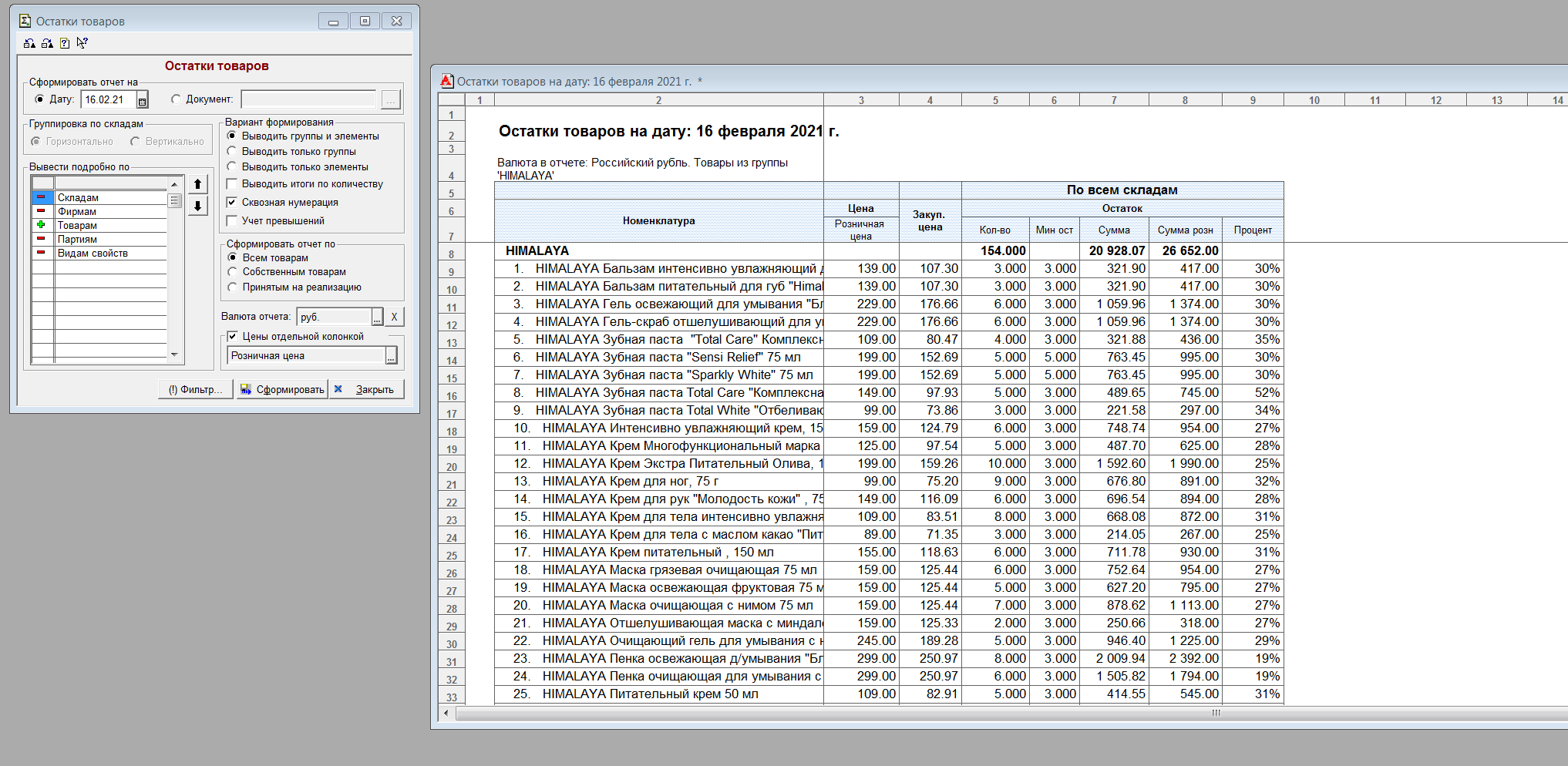
Task: Click the save settings toolbar icon beside undo
Action: pos(47,43)
